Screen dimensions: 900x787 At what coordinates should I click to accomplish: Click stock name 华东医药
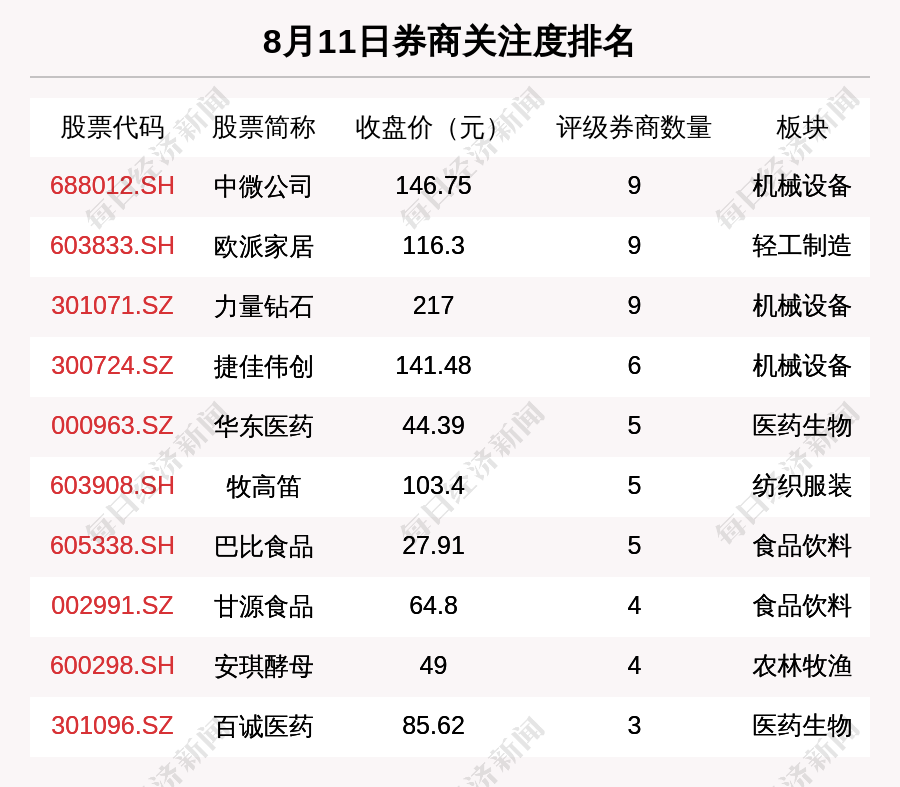263,427
